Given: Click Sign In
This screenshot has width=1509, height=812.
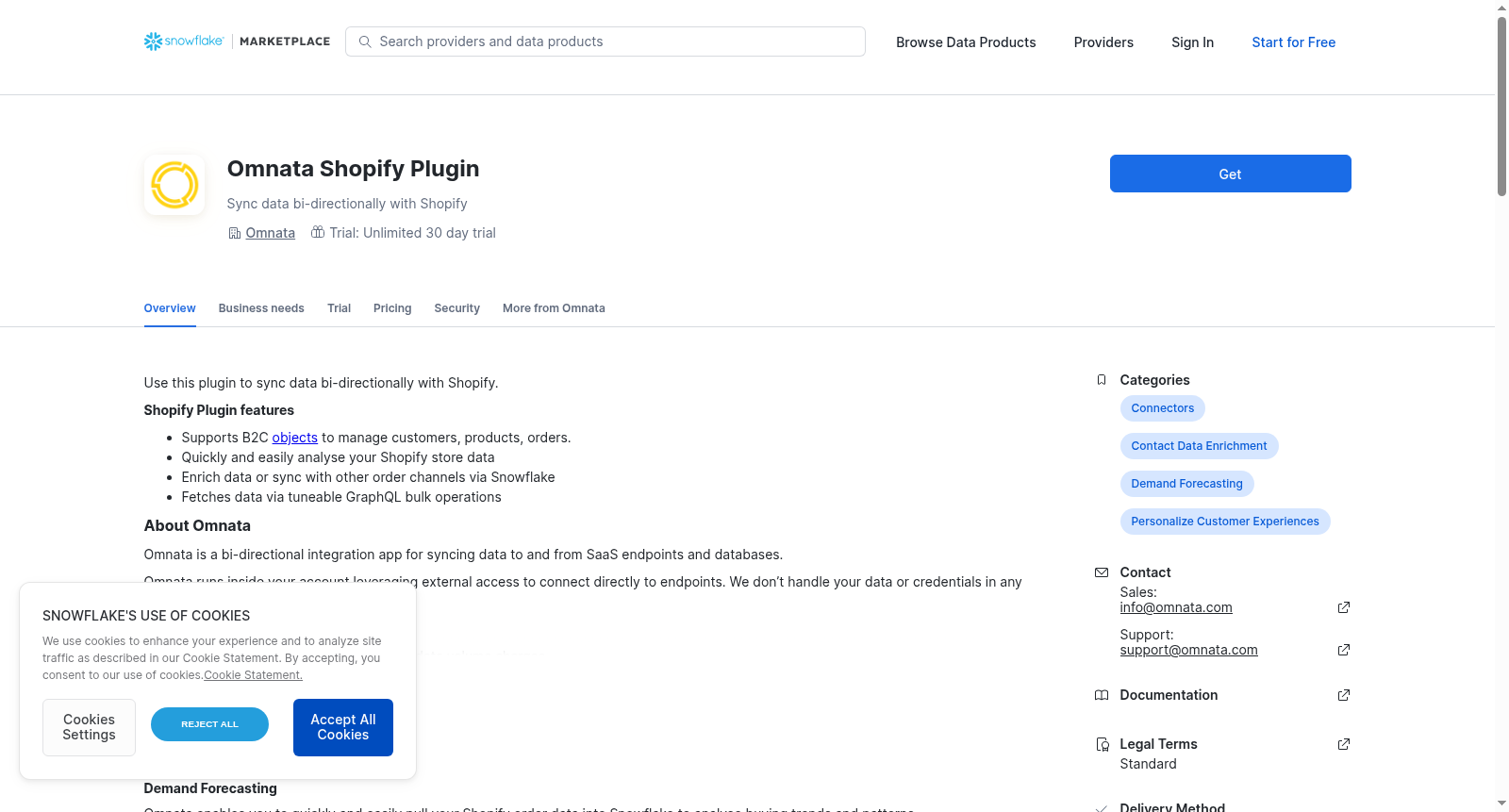Looking at the screenshot, I should click(1192, 42).
